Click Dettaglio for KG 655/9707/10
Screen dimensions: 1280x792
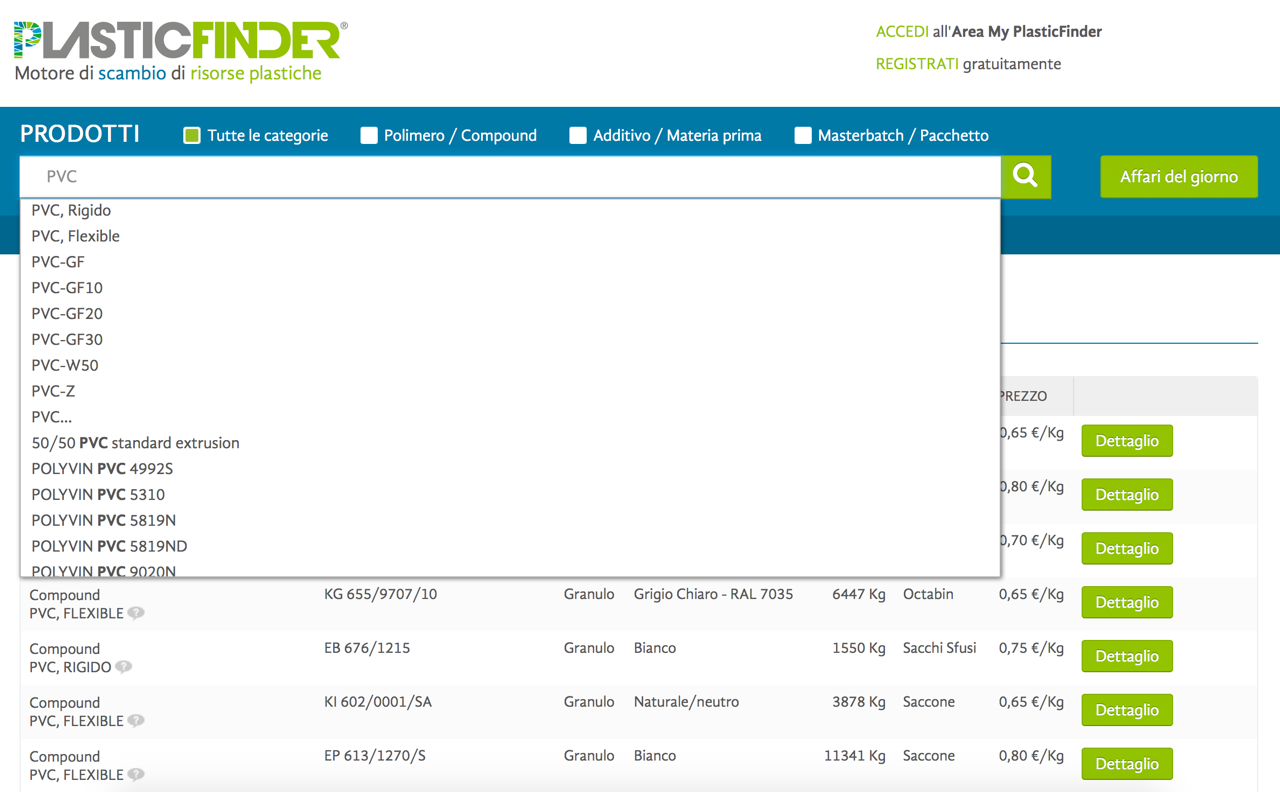pyautogui.click(x=1127, y=603)
